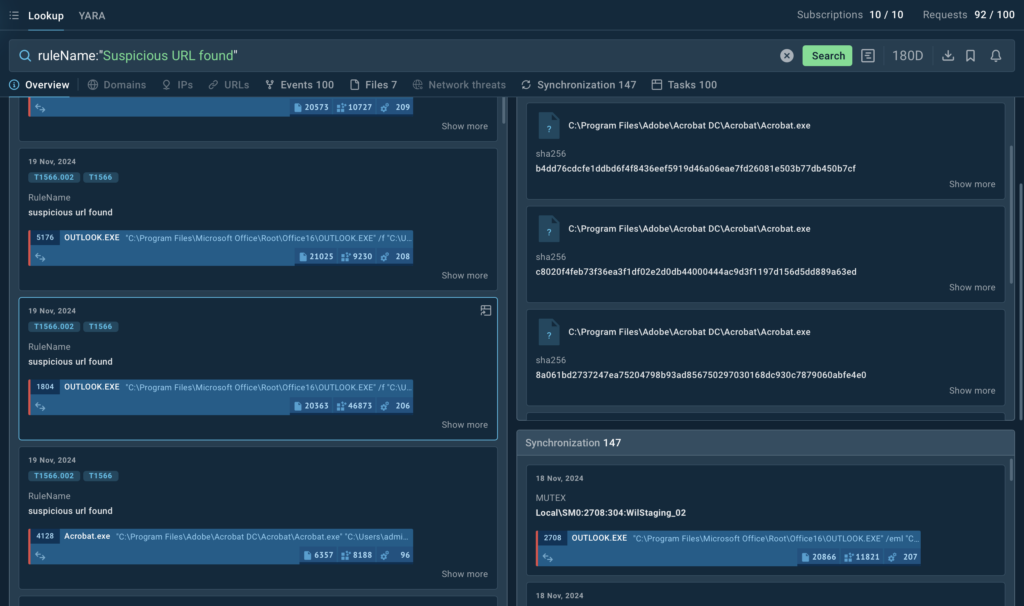This screenshot has width=1024, height=606.
Task: Open the sidebar list menu icon
Action: tap(13, 16)
